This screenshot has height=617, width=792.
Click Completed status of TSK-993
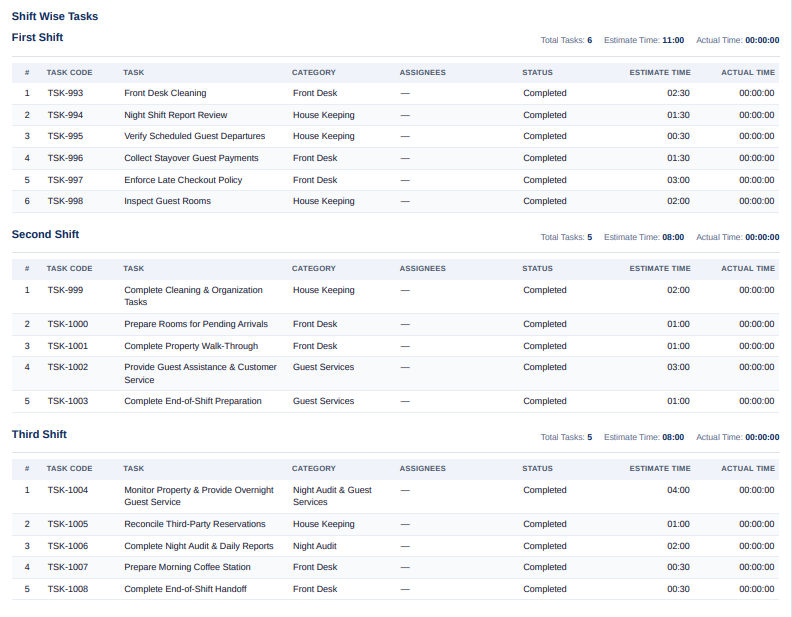(544, 93)
